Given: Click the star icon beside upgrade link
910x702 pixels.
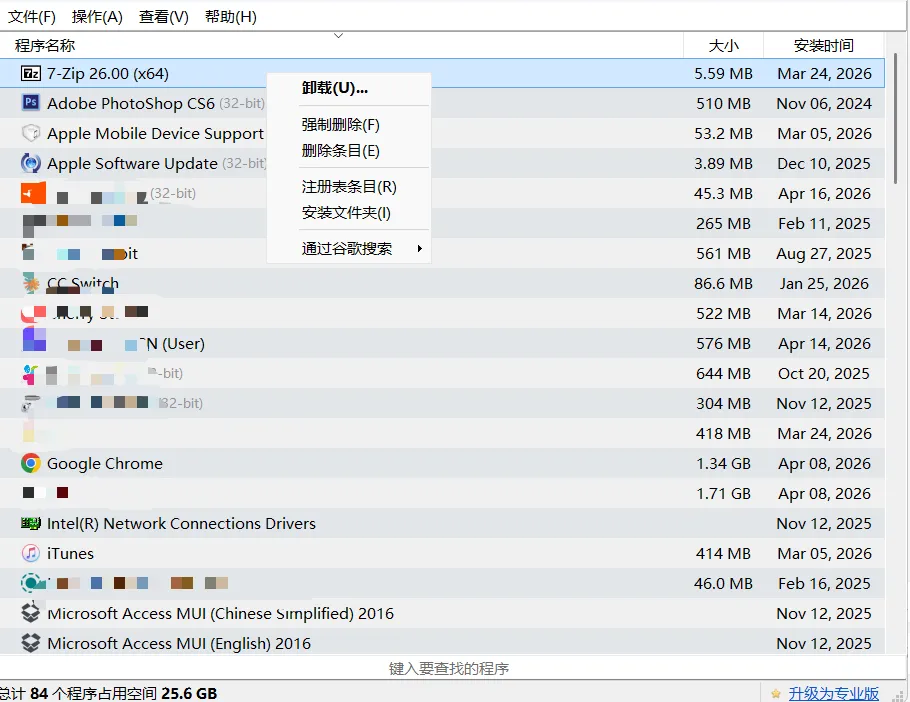Looking at the screenshot, I should tap(776, 693).
